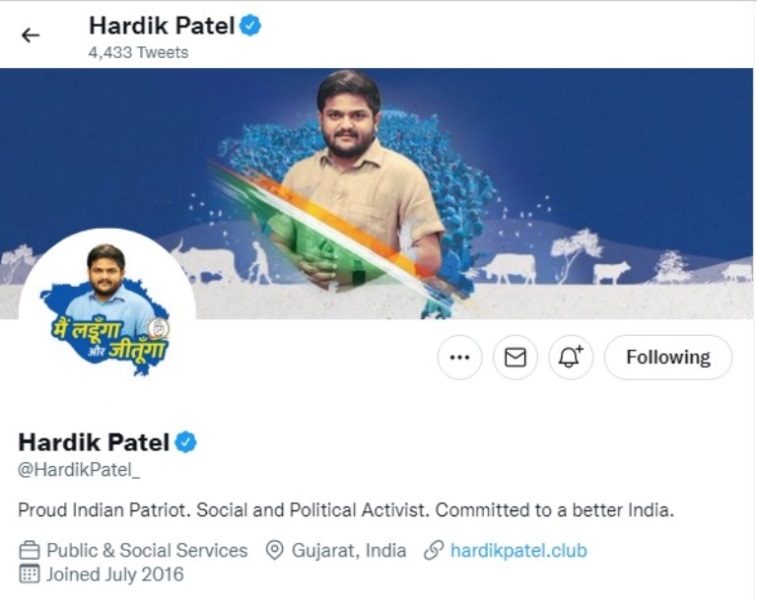757x600 pixels.
Task: Click the Joined July 2016 text
Action: [x=115, y=574]
